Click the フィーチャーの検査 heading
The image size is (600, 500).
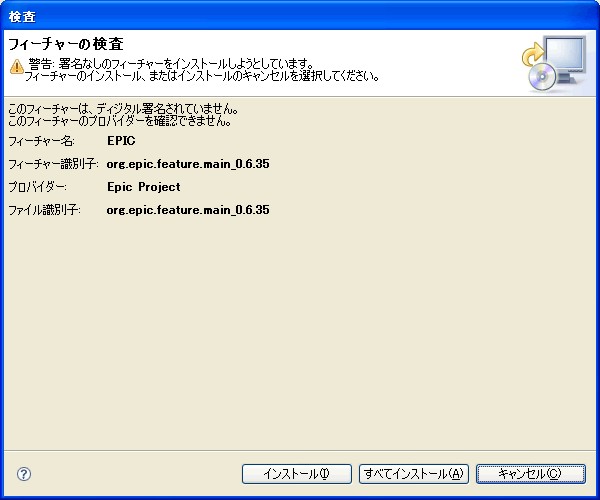pos(65,44)
